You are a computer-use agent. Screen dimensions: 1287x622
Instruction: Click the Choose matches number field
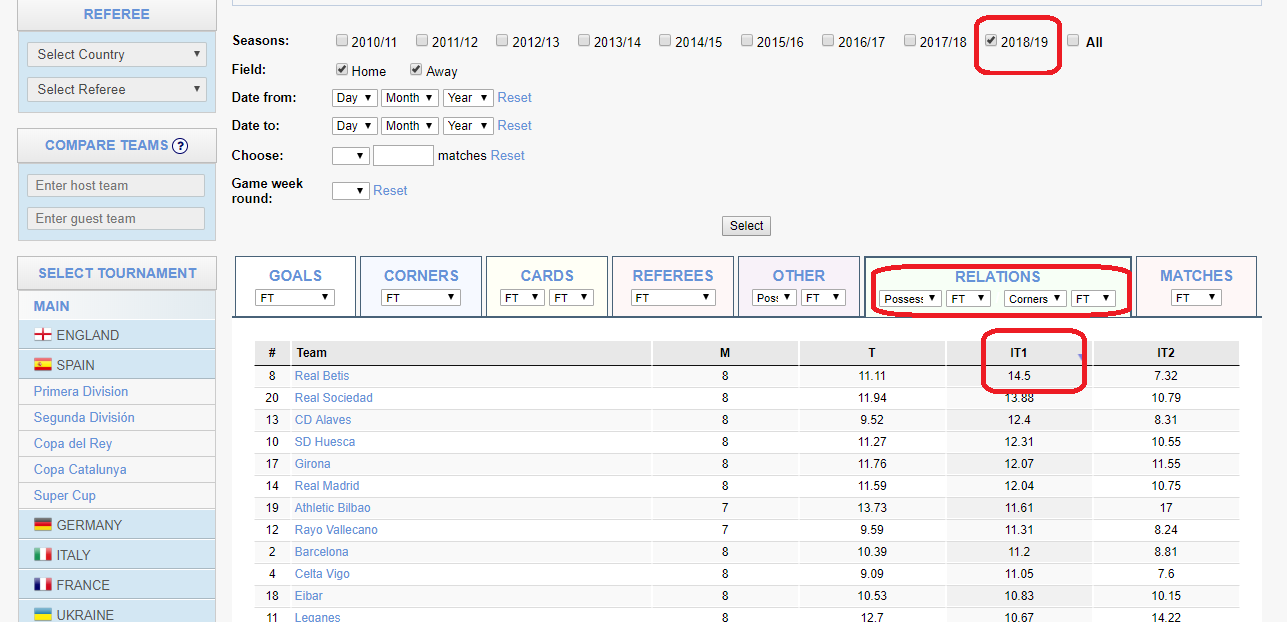[x=403, y=156]
